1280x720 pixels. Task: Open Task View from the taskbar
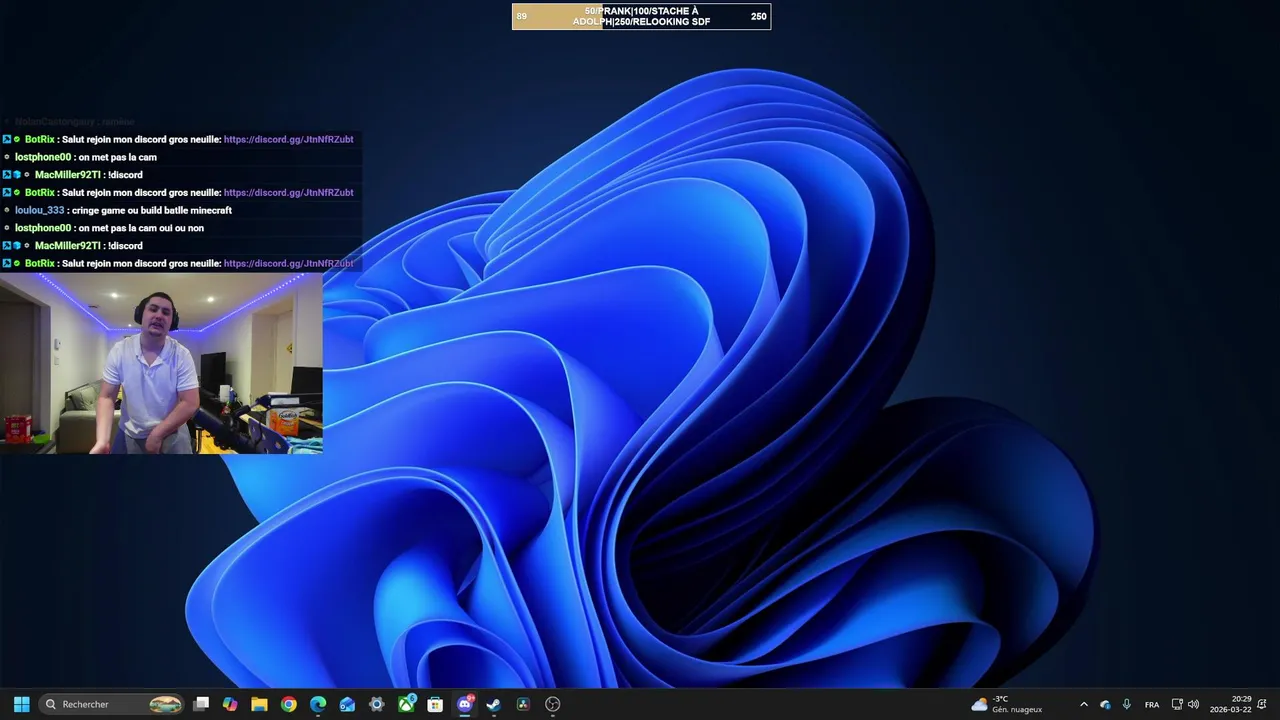[x=201, y=704]
